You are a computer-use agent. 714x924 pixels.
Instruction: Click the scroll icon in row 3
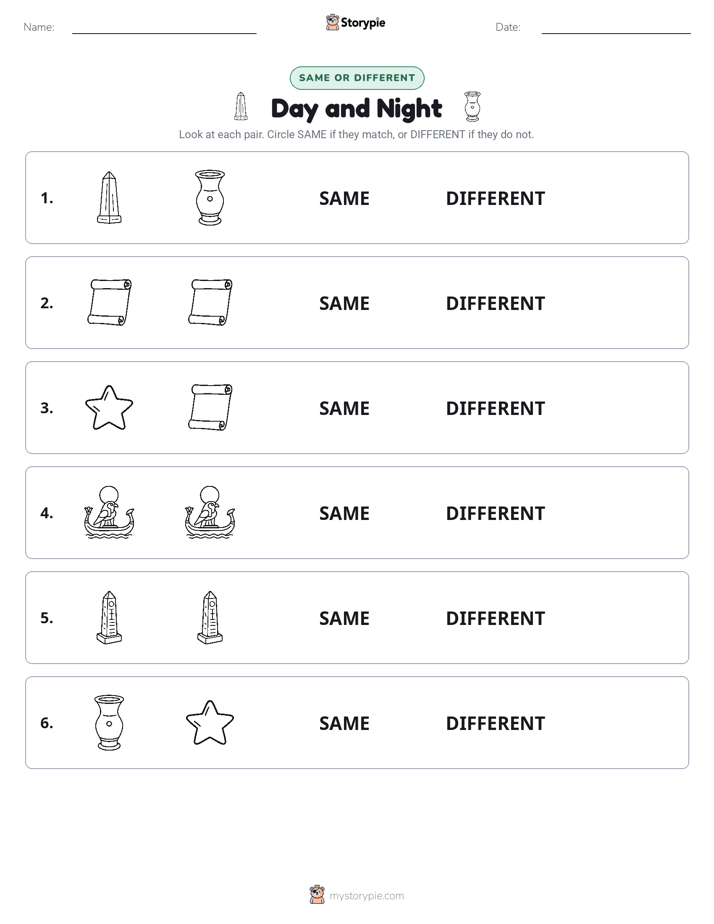pos(210,407)
